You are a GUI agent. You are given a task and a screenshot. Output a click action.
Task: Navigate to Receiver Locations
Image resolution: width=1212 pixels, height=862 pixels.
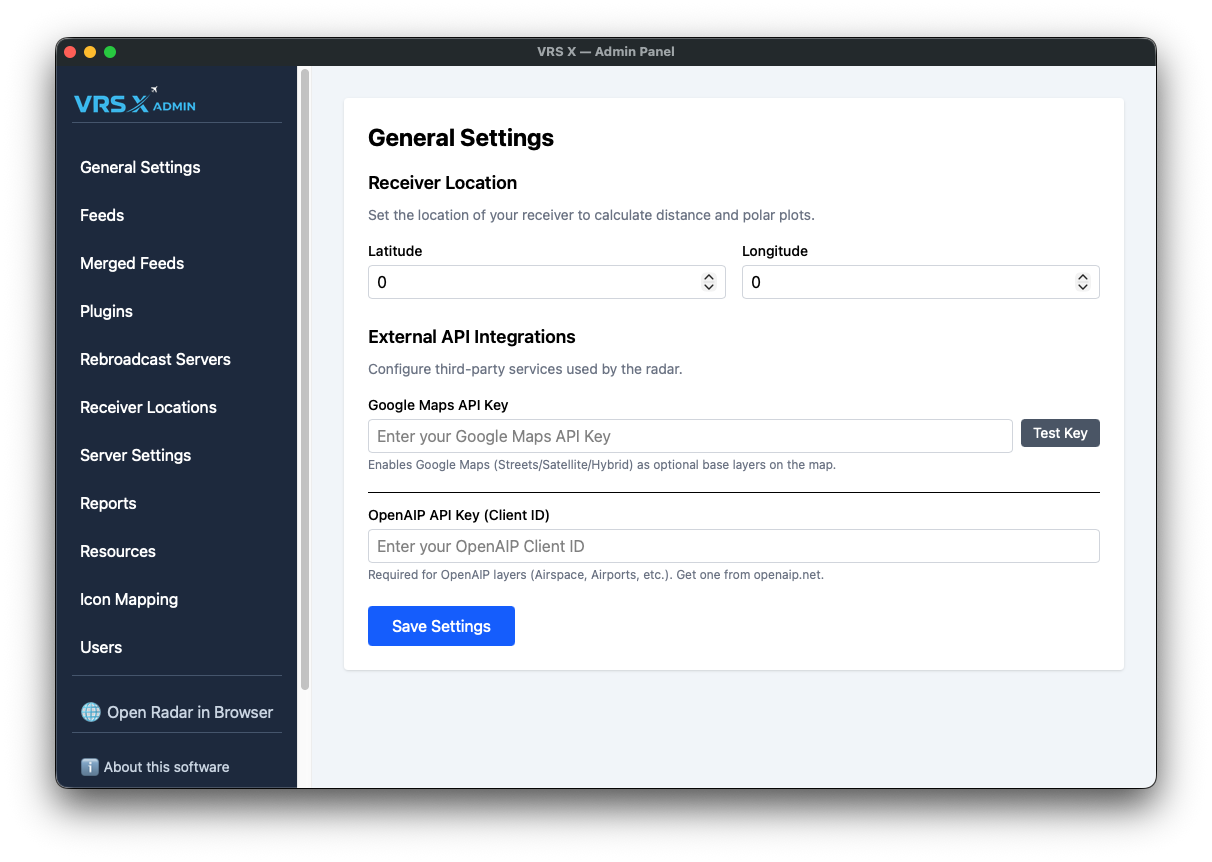point(148,407)
